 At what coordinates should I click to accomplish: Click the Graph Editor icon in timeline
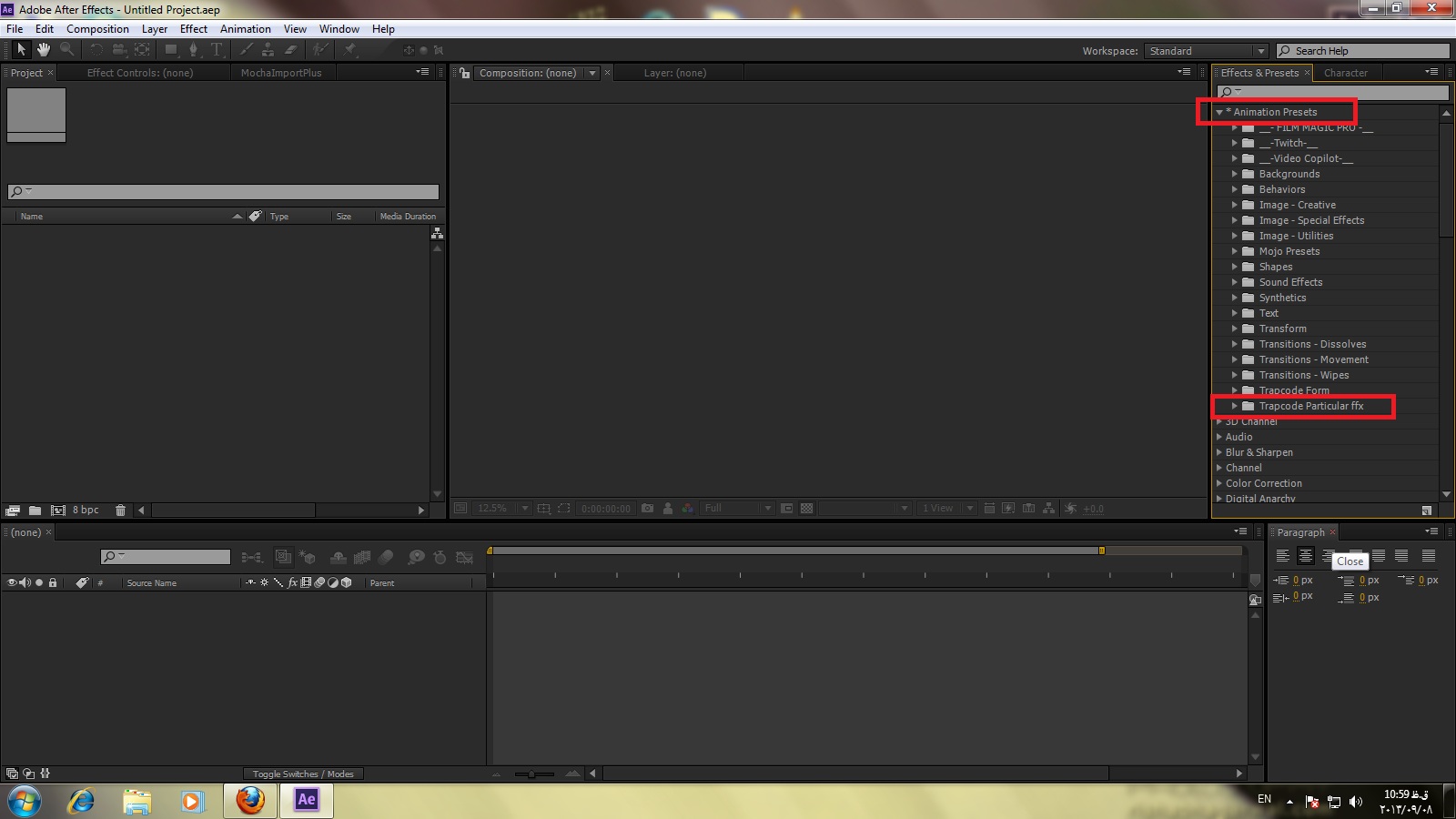pos(464,557)
